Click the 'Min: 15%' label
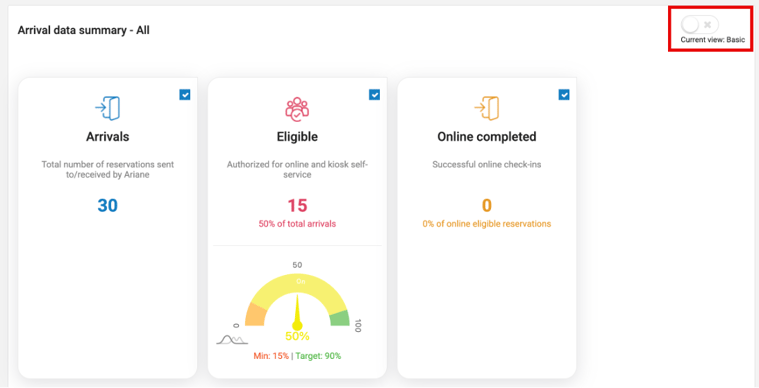Image resolution: width=759 pixels, height=388 pixels. 271,356
